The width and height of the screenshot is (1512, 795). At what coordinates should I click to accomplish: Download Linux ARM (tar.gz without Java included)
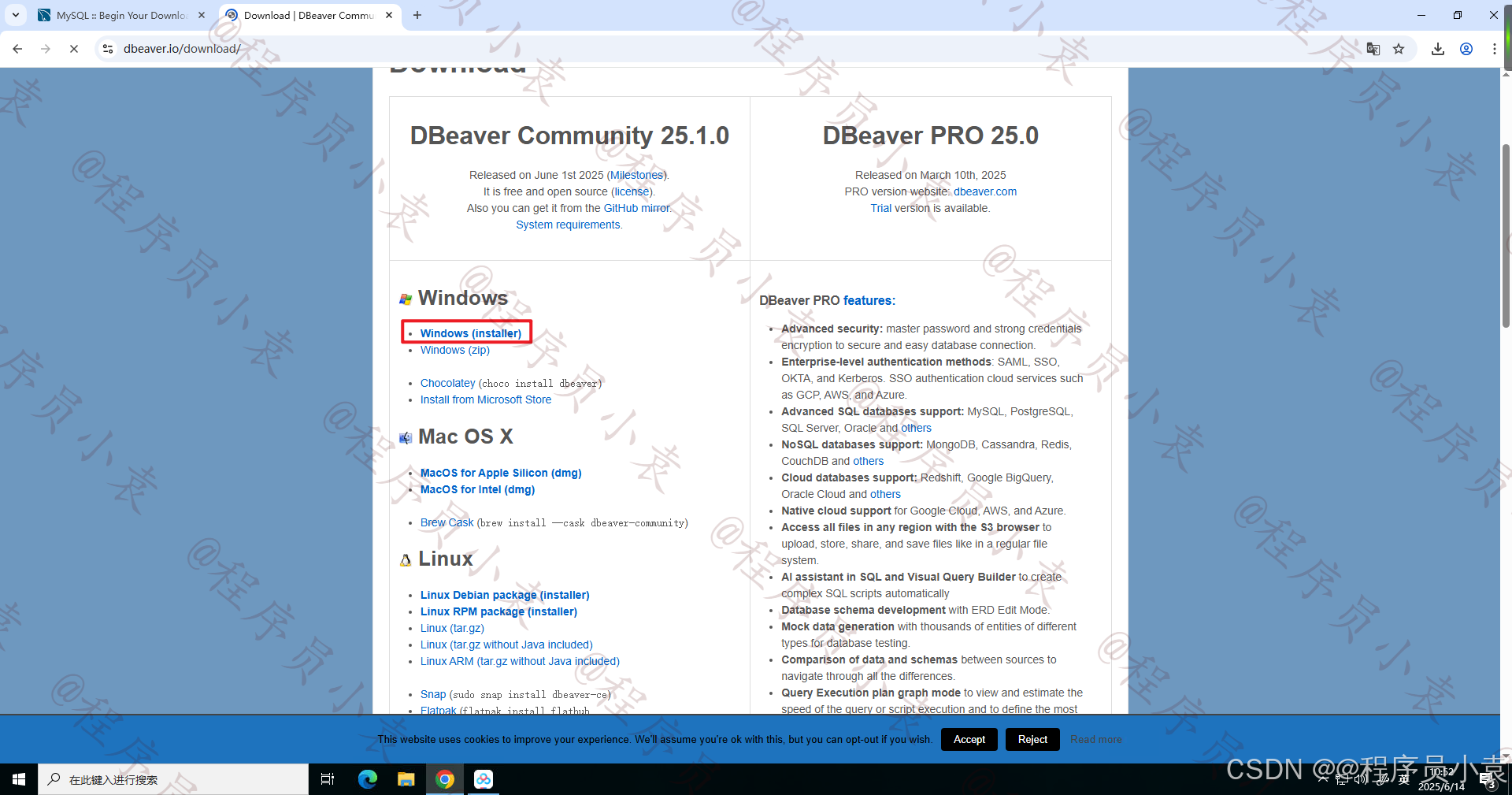520,661
